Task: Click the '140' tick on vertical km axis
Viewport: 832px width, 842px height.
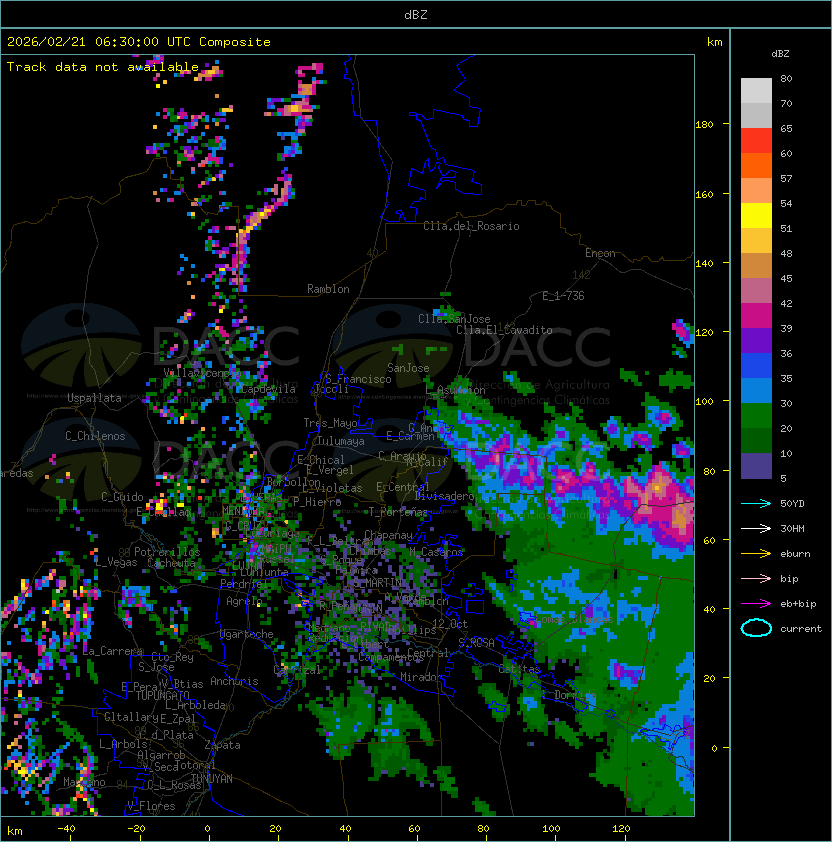Action: [704, 263]
